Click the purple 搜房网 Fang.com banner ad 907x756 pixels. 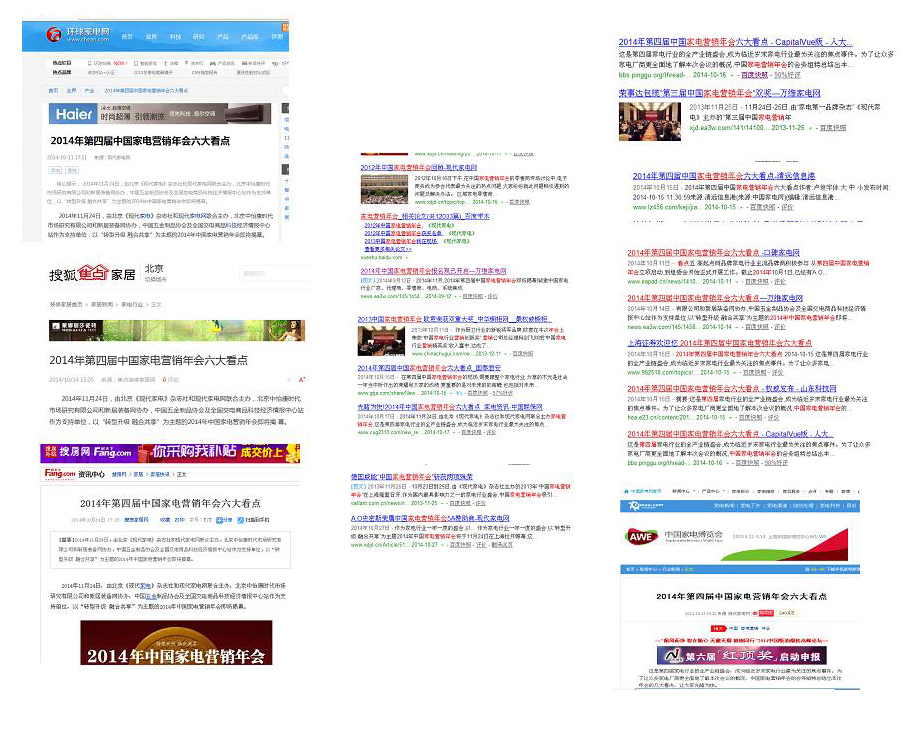point(170,453)
